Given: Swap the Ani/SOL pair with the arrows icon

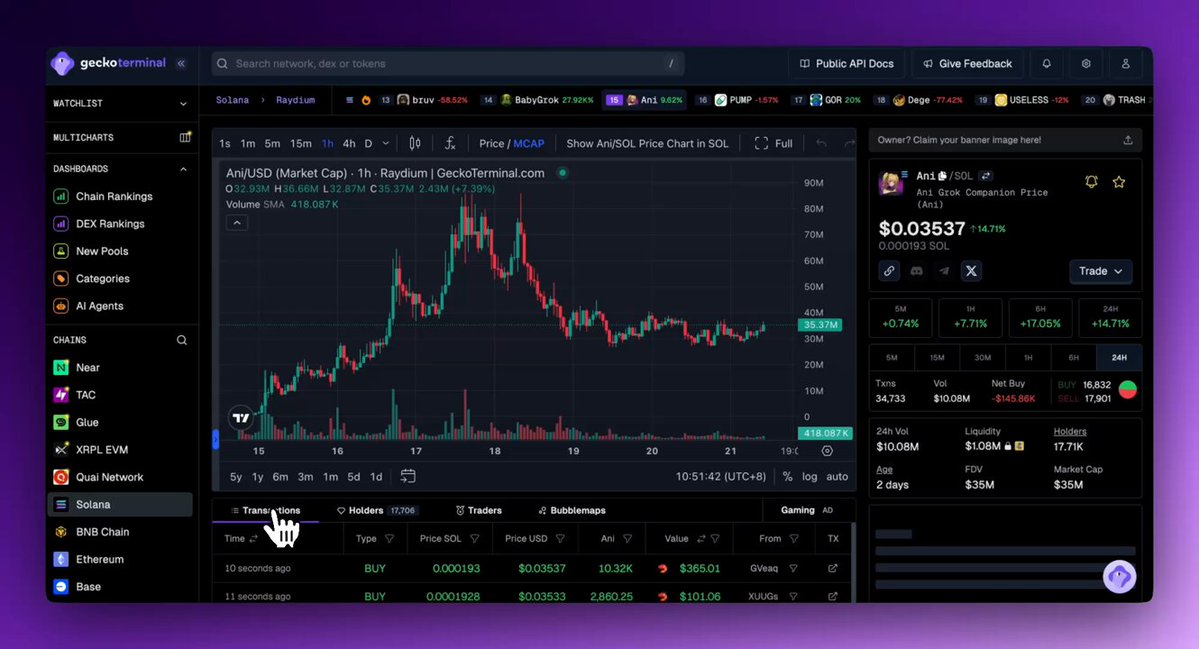Looking at the screenshot, I should [x=986, y=176].
